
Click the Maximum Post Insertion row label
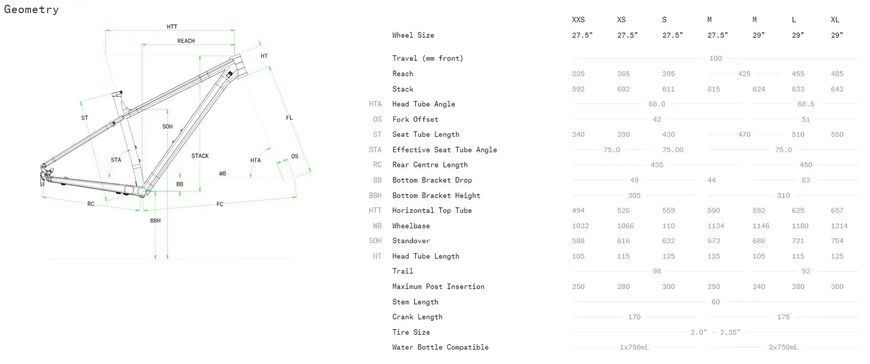[438, 286]
